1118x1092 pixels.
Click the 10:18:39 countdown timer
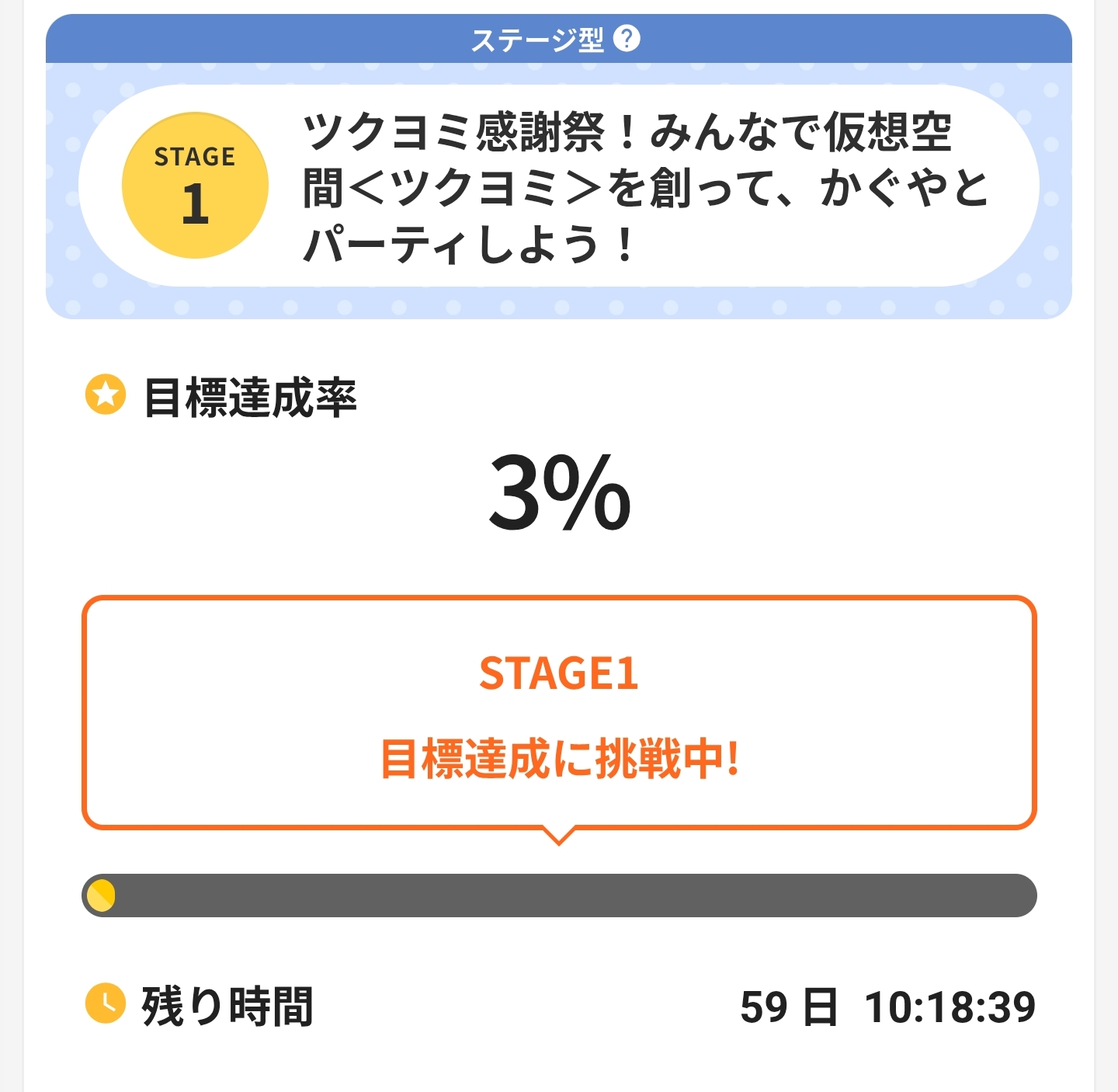coord(950,1007)
